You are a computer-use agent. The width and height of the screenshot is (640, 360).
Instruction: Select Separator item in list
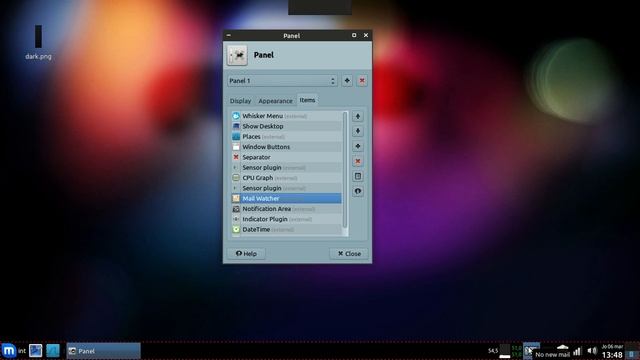pos(287,157)
